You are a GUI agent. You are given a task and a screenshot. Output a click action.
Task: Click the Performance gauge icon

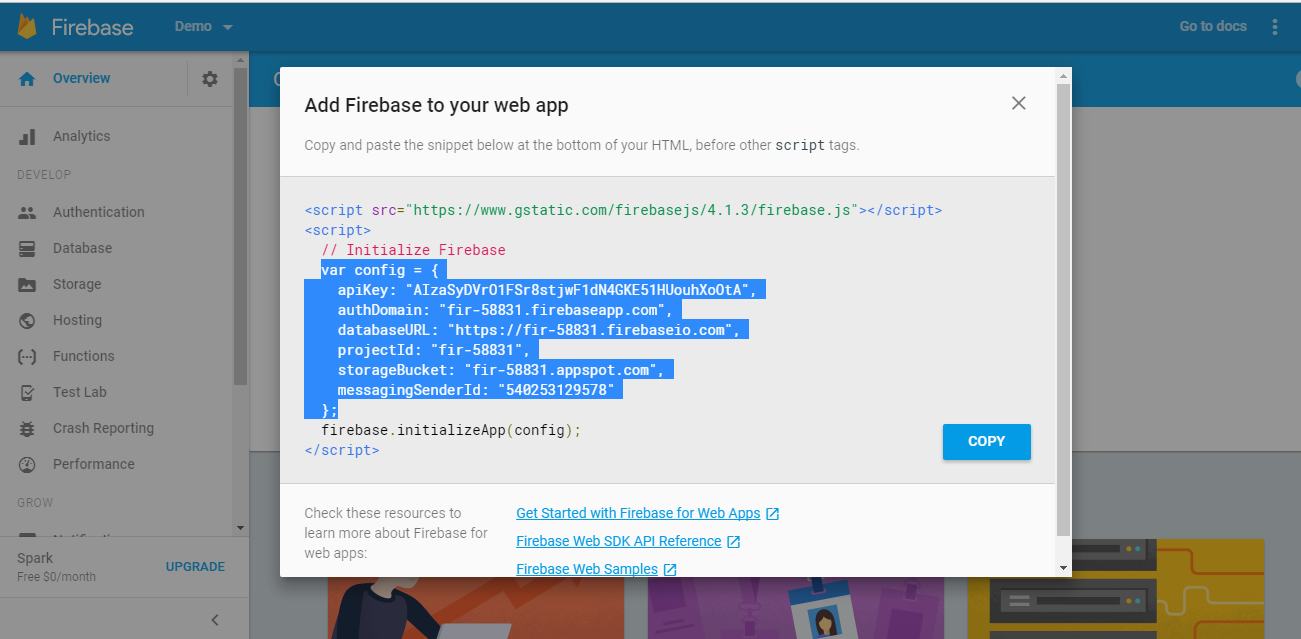coord(27,465)
